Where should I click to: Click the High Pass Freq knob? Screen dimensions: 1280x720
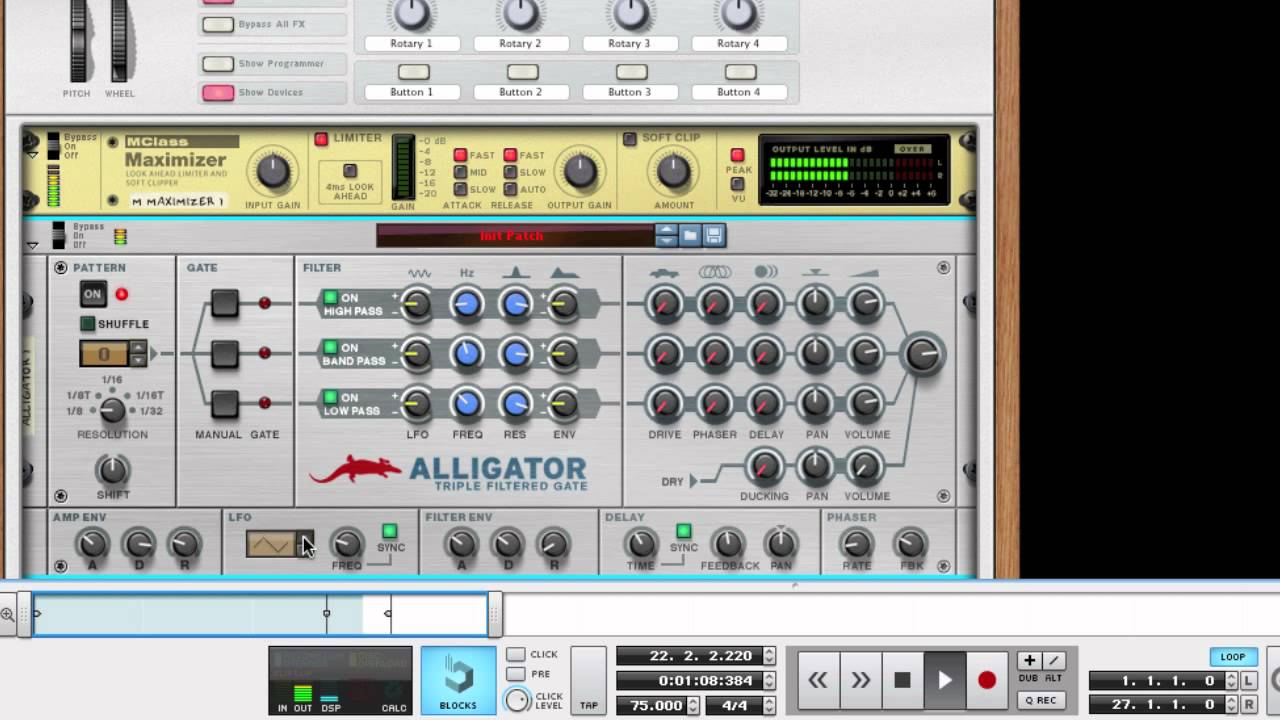point(466,304)
